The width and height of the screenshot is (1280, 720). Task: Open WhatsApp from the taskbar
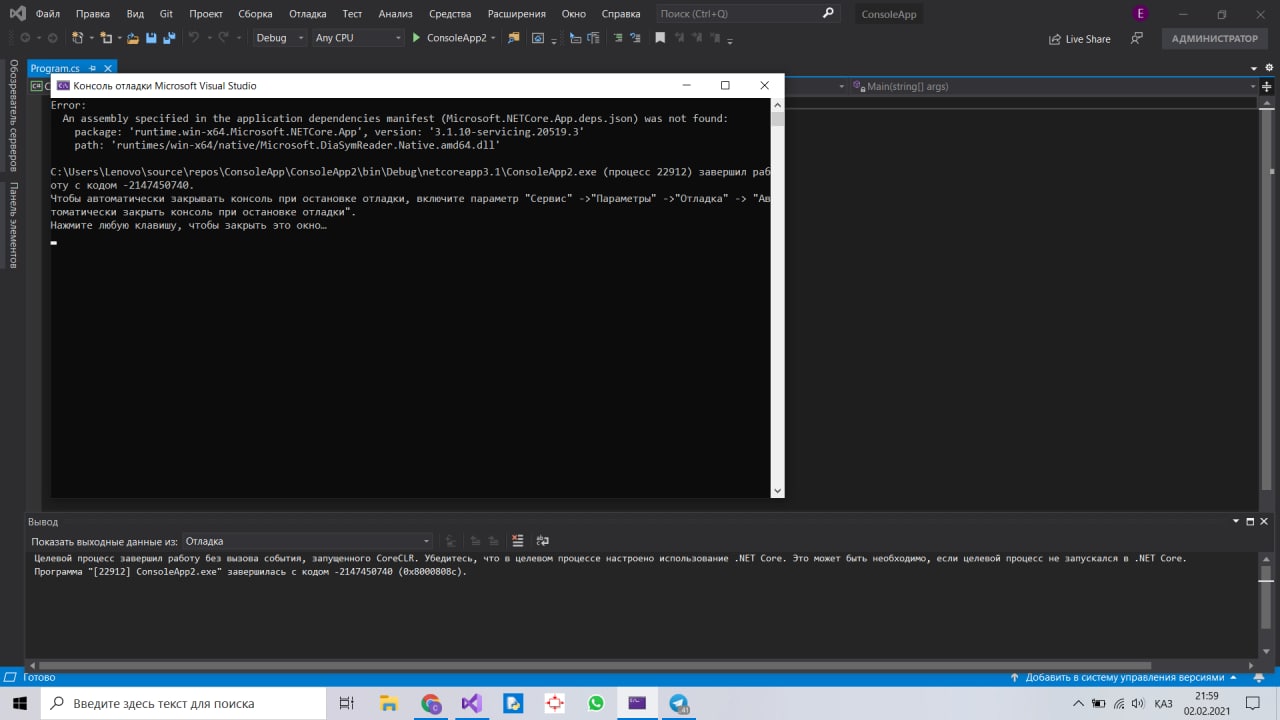point(596,703)
